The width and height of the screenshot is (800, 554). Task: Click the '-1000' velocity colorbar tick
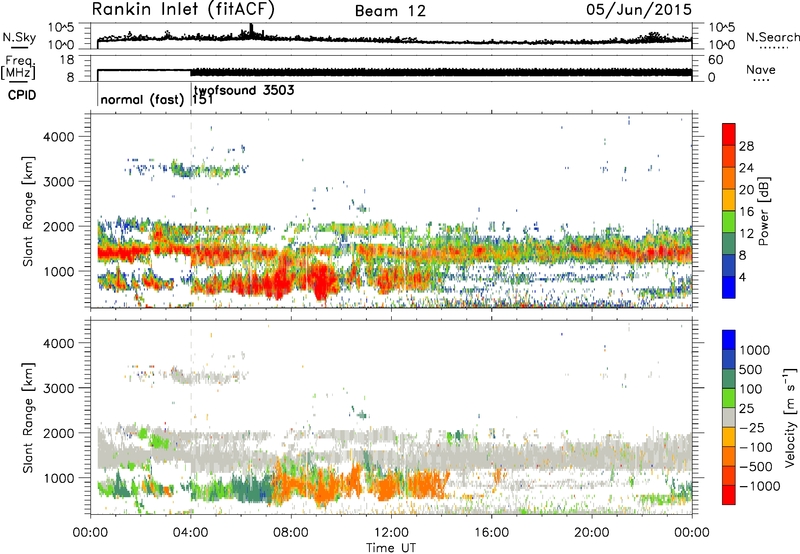tap(760, 486)
